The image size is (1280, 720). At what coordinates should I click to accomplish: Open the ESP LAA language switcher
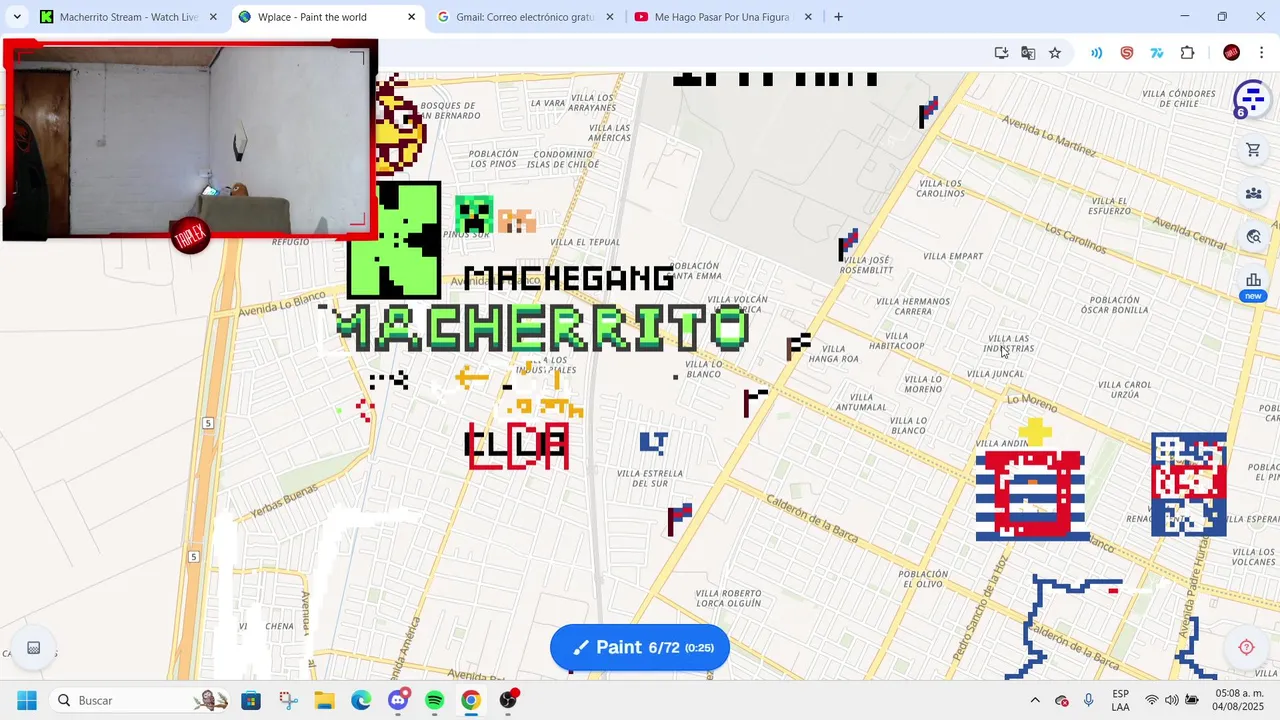tap(1120, 700)
